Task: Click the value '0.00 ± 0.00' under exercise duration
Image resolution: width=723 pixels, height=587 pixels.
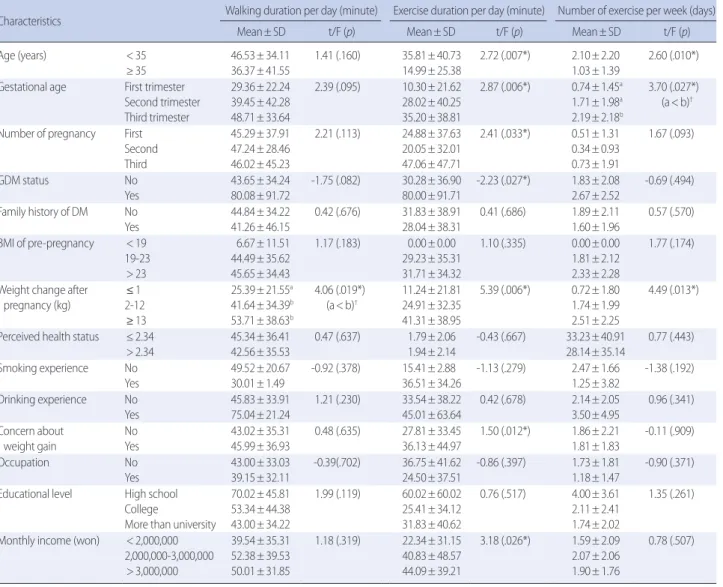Action: tap(432, 243)
